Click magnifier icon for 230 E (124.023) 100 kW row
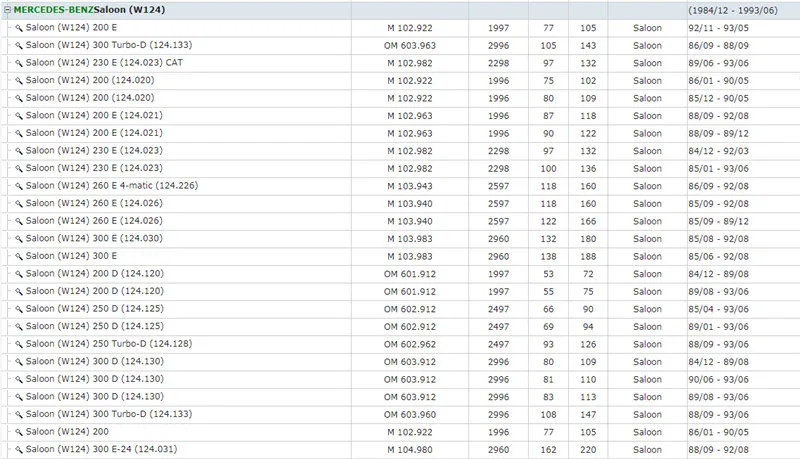Screen dimensions: 800x459 click(19, 169)
